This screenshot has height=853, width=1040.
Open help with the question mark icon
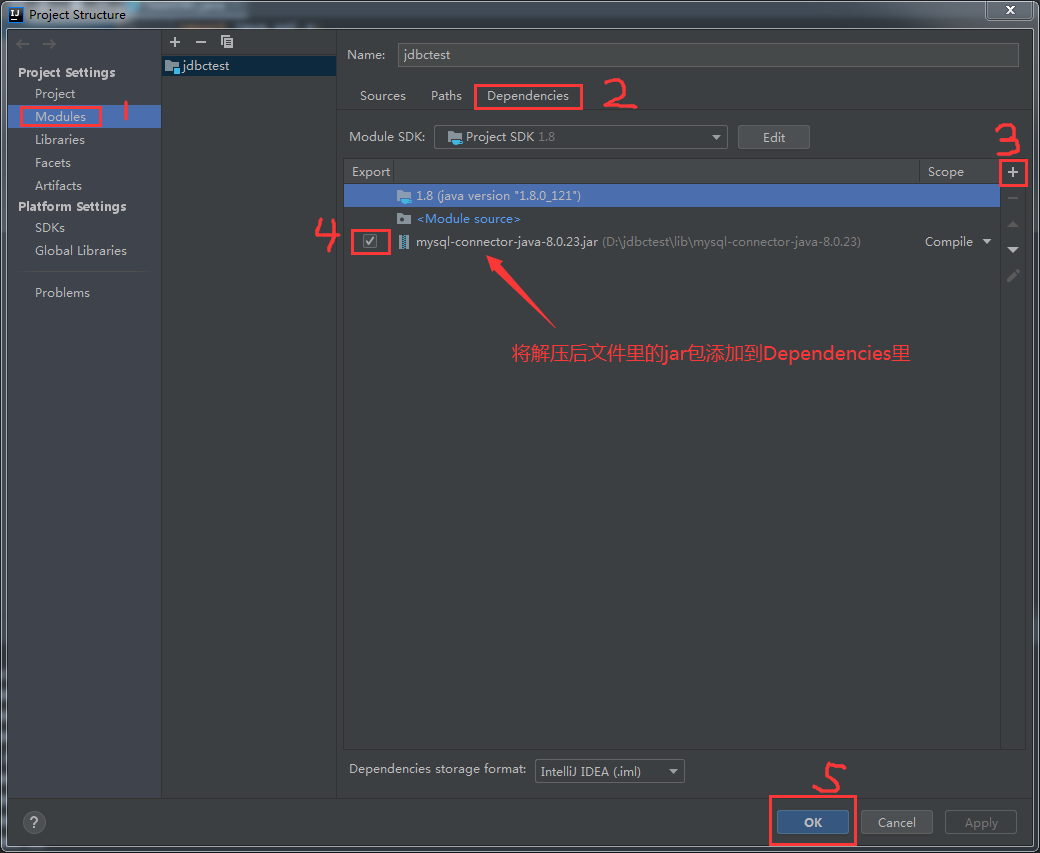click(34, 822)
